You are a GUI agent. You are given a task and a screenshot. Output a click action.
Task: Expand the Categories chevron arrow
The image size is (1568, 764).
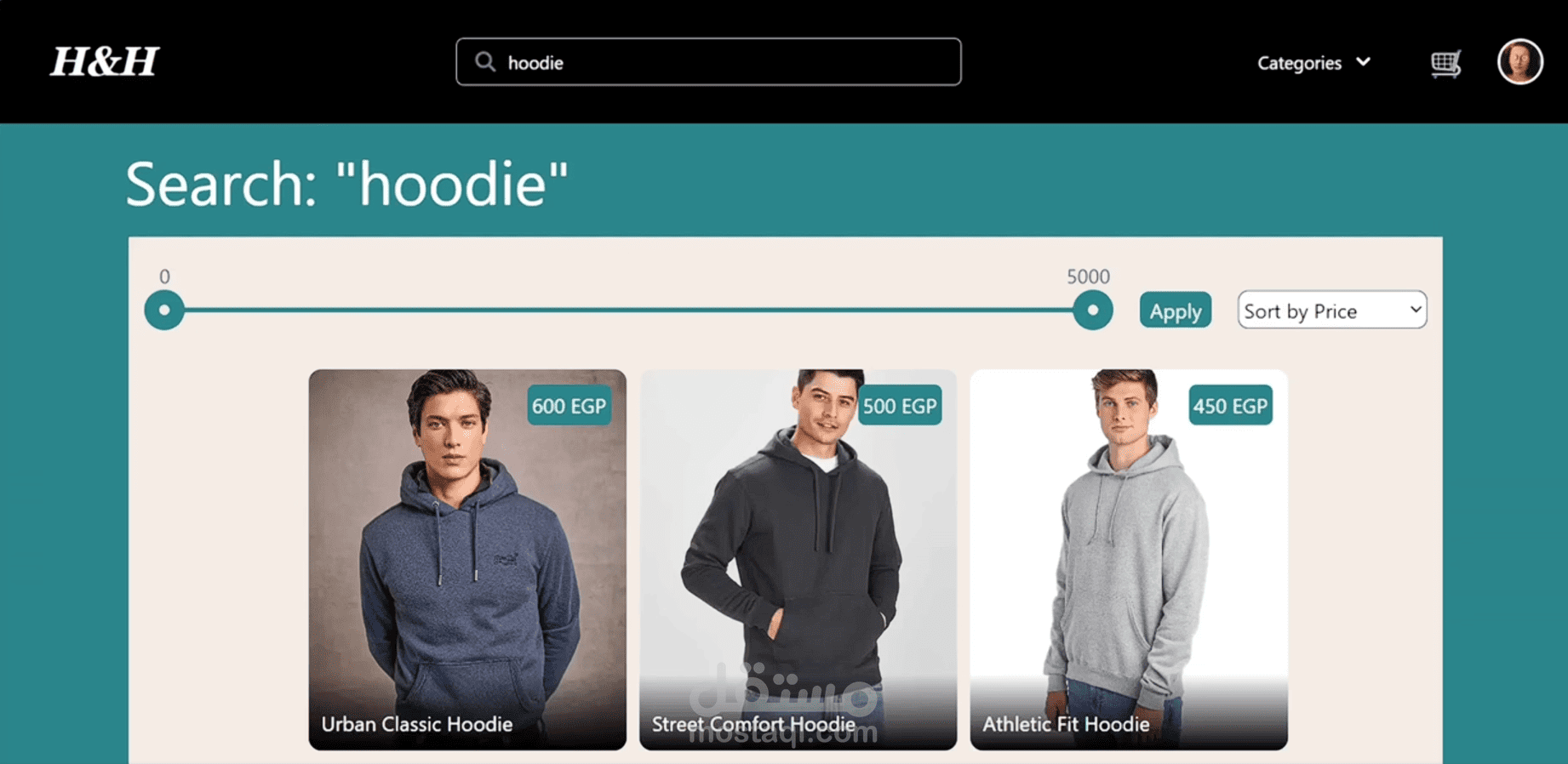click(x=1364, y=62)
